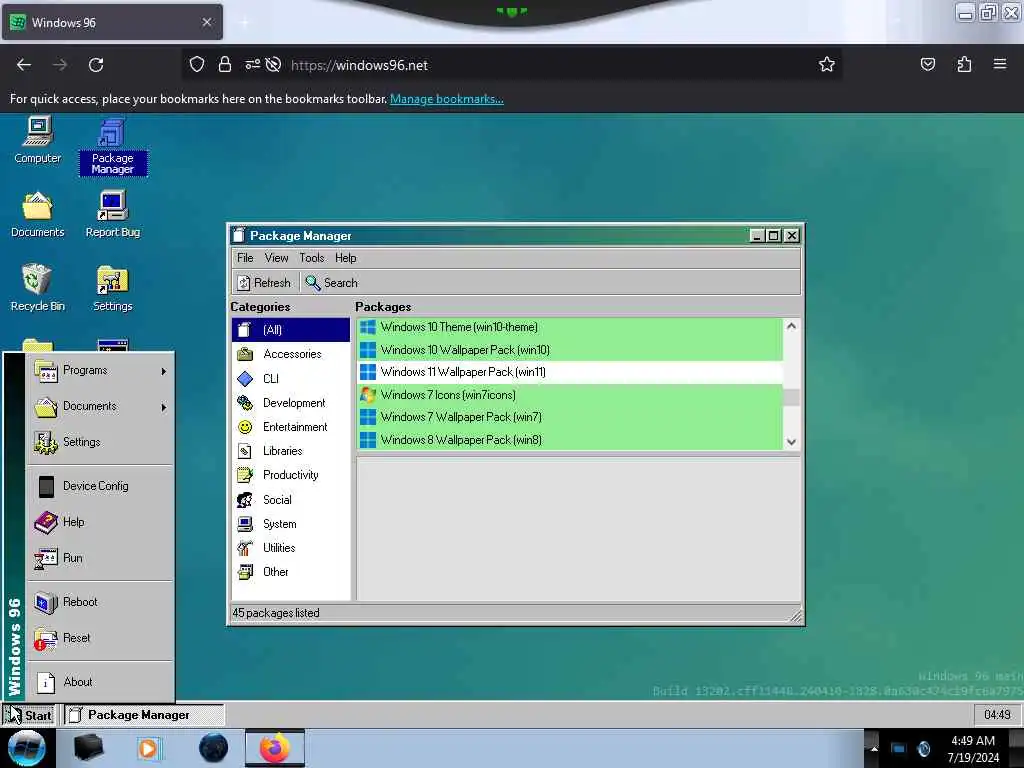The height and width of the screenshot is (768, 1024).
Task: Open Firefox extensions puzzle icon
Action: (x=964, y=64)
